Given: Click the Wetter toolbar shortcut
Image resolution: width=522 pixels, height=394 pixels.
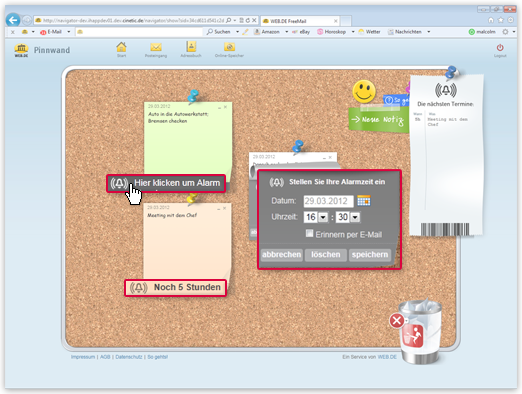Looking at the screenshot, I should pos(369,32).
